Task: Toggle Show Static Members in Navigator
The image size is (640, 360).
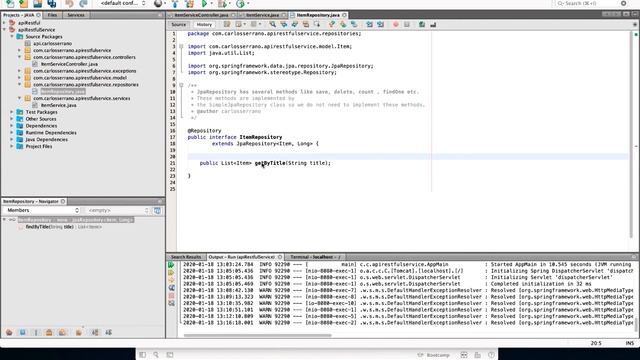Action: click(36, 332)
